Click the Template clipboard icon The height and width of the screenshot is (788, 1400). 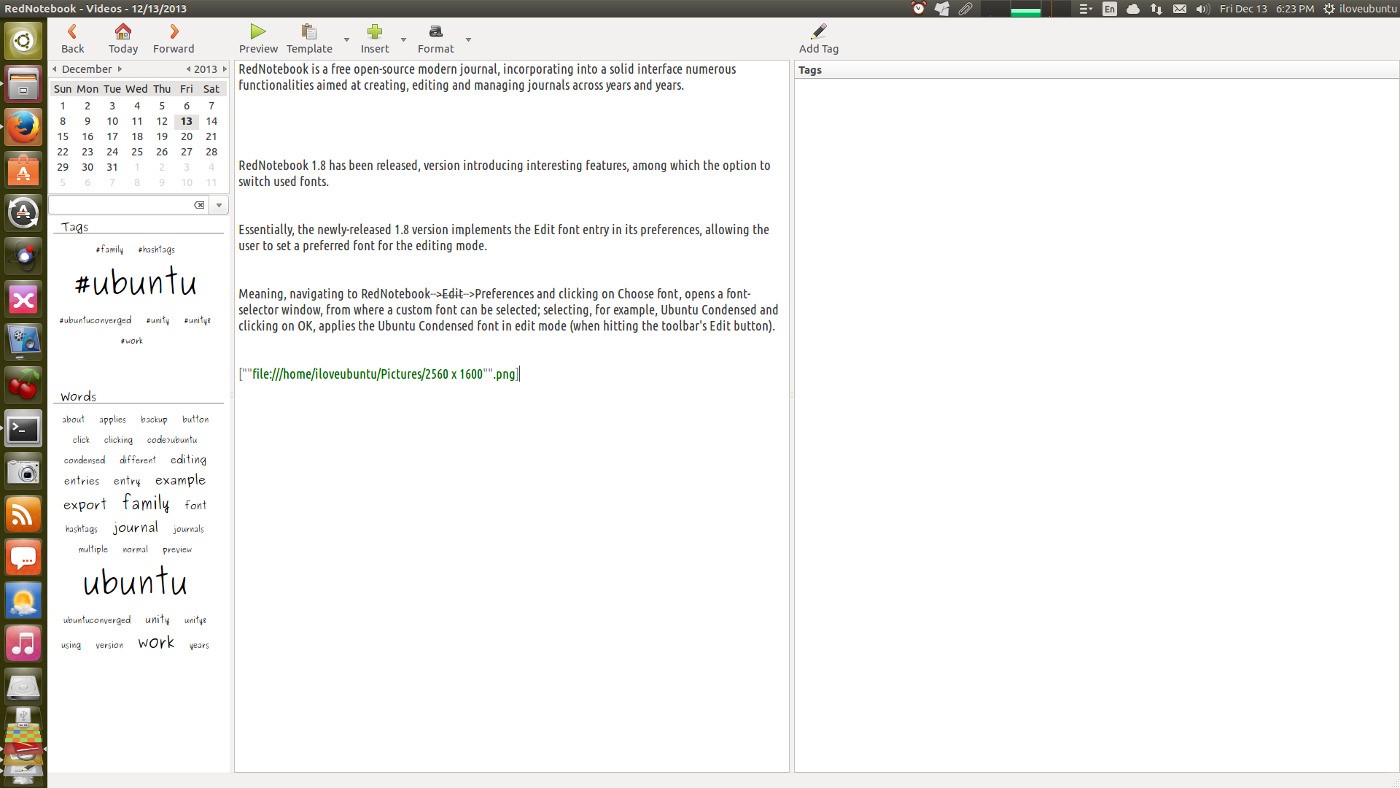(x=309, y=32)
